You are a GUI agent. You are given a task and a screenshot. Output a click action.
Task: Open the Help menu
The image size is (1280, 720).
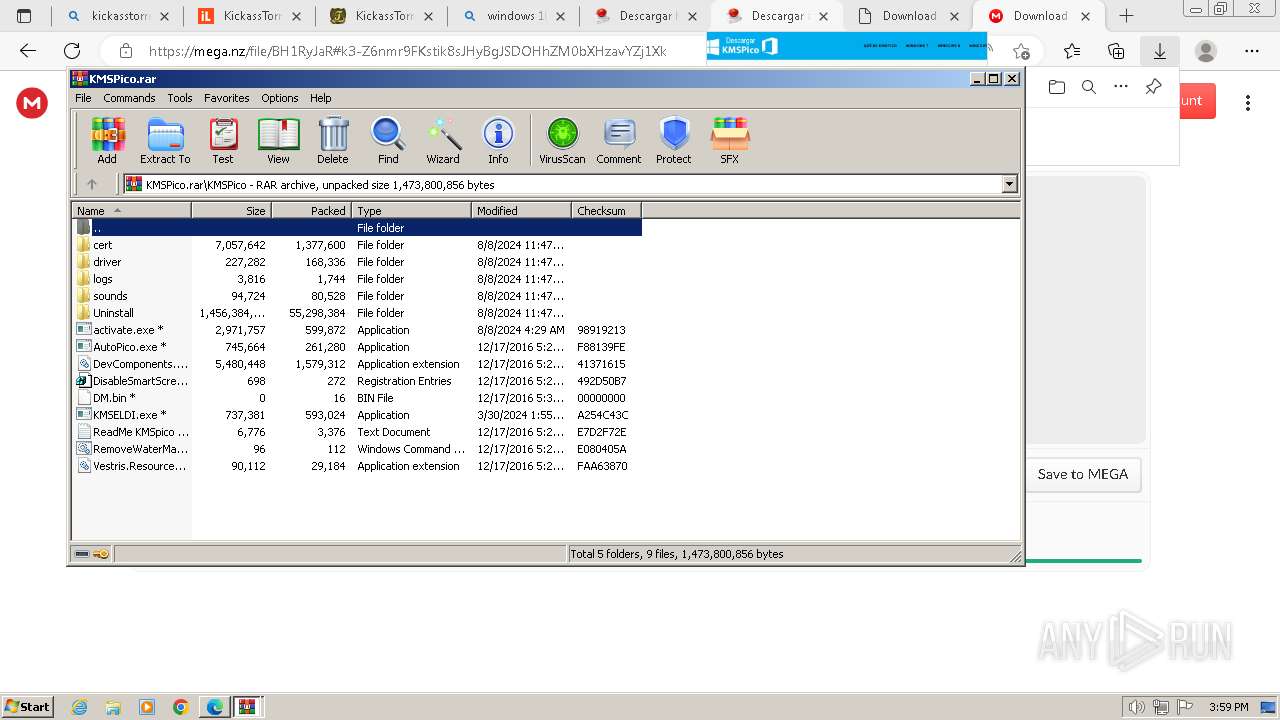click(320, 98)
